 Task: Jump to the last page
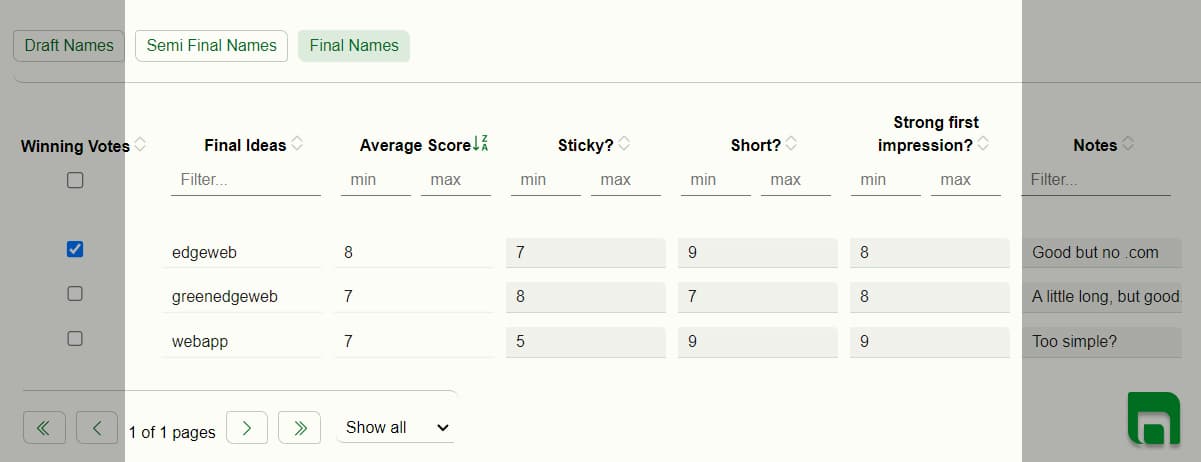[x=299, y=428]
